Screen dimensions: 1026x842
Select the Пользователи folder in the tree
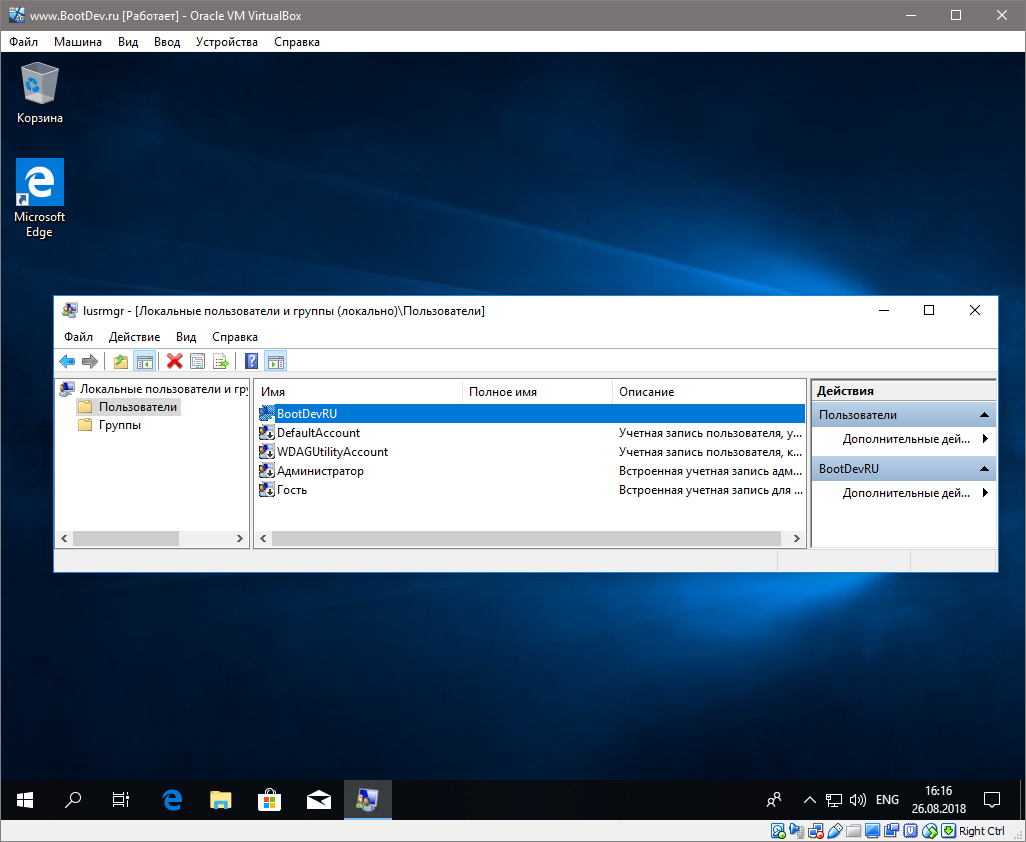(x=128, y=407)
